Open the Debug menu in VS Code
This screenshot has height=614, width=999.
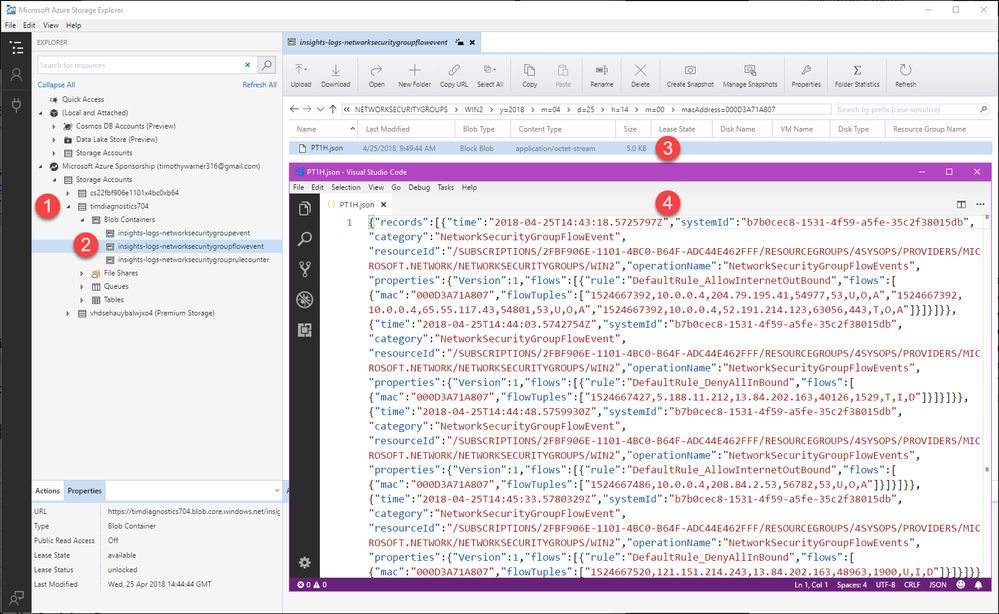[419, 187]
